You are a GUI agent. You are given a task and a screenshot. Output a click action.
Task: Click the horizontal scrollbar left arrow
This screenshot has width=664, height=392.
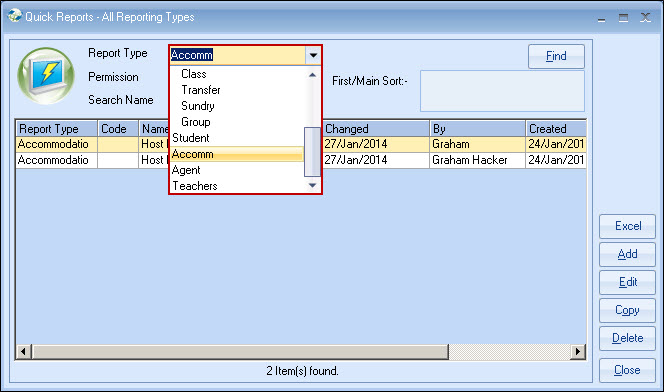click(x=24, y=351)
